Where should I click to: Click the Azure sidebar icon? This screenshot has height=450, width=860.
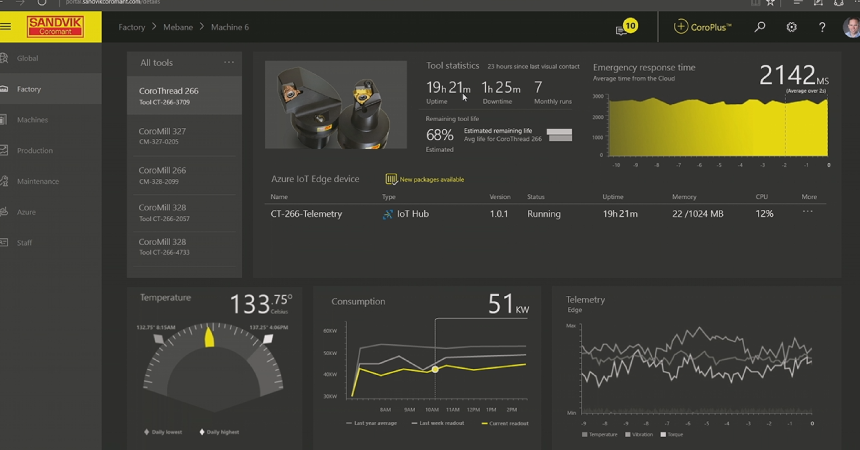pyautogui.click(x=3, y=211)
